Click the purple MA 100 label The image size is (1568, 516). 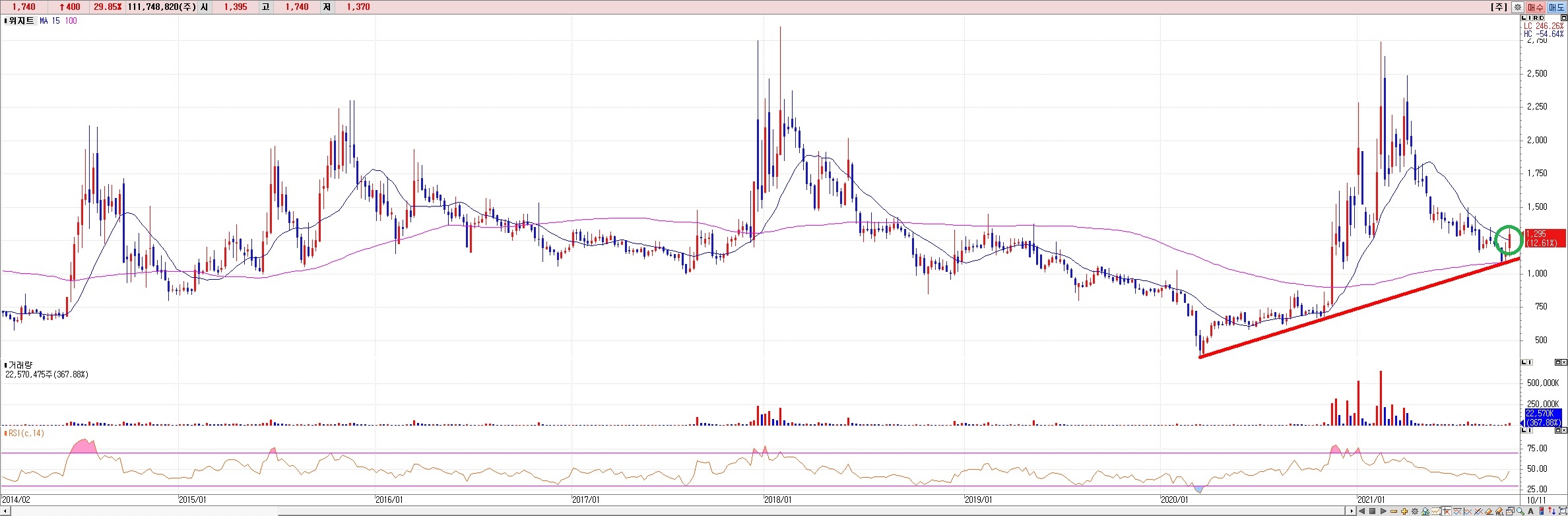point(71,21)
